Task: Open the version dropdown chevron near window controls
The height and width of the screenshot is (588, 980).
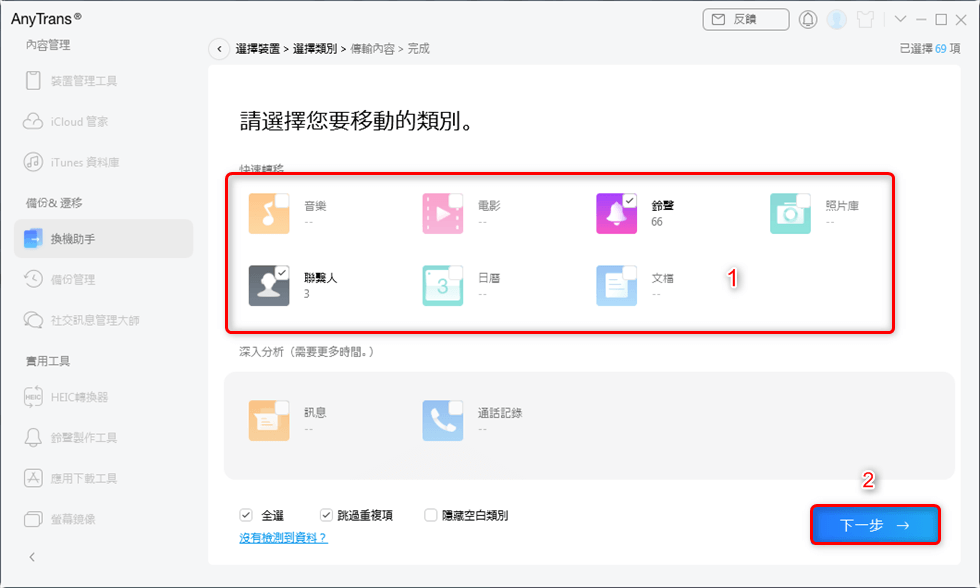Action: coord(898,18)
